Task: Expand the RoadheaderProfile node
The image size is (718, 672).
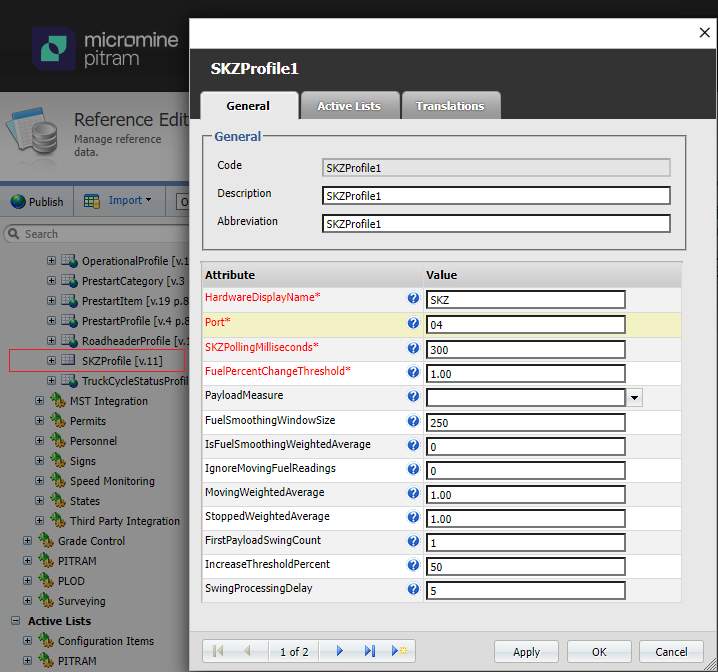Action: (51, 341)
